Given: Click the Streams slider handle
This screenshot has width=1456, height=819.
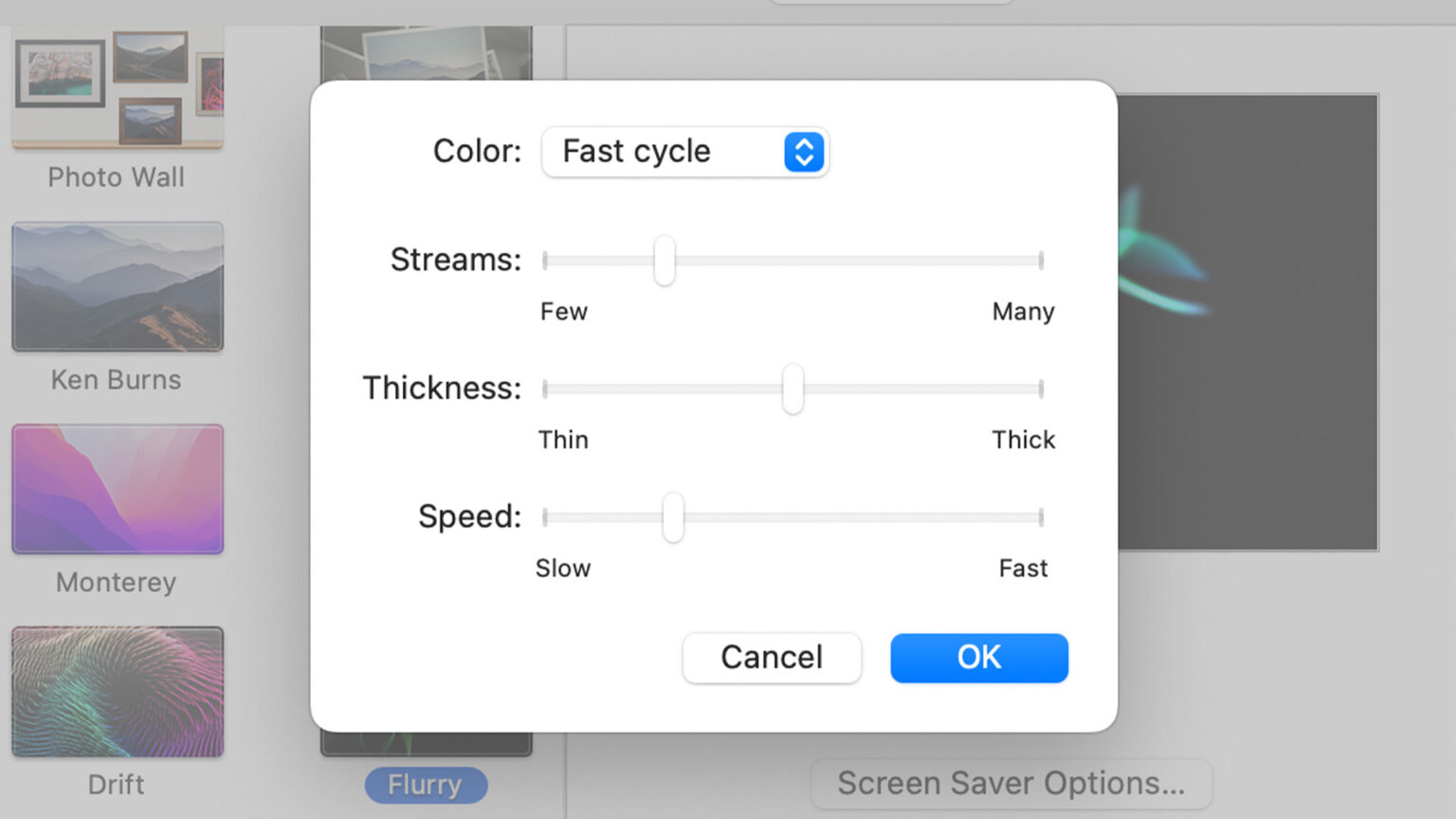Looking at the screenshot, I should click(664, 261).
